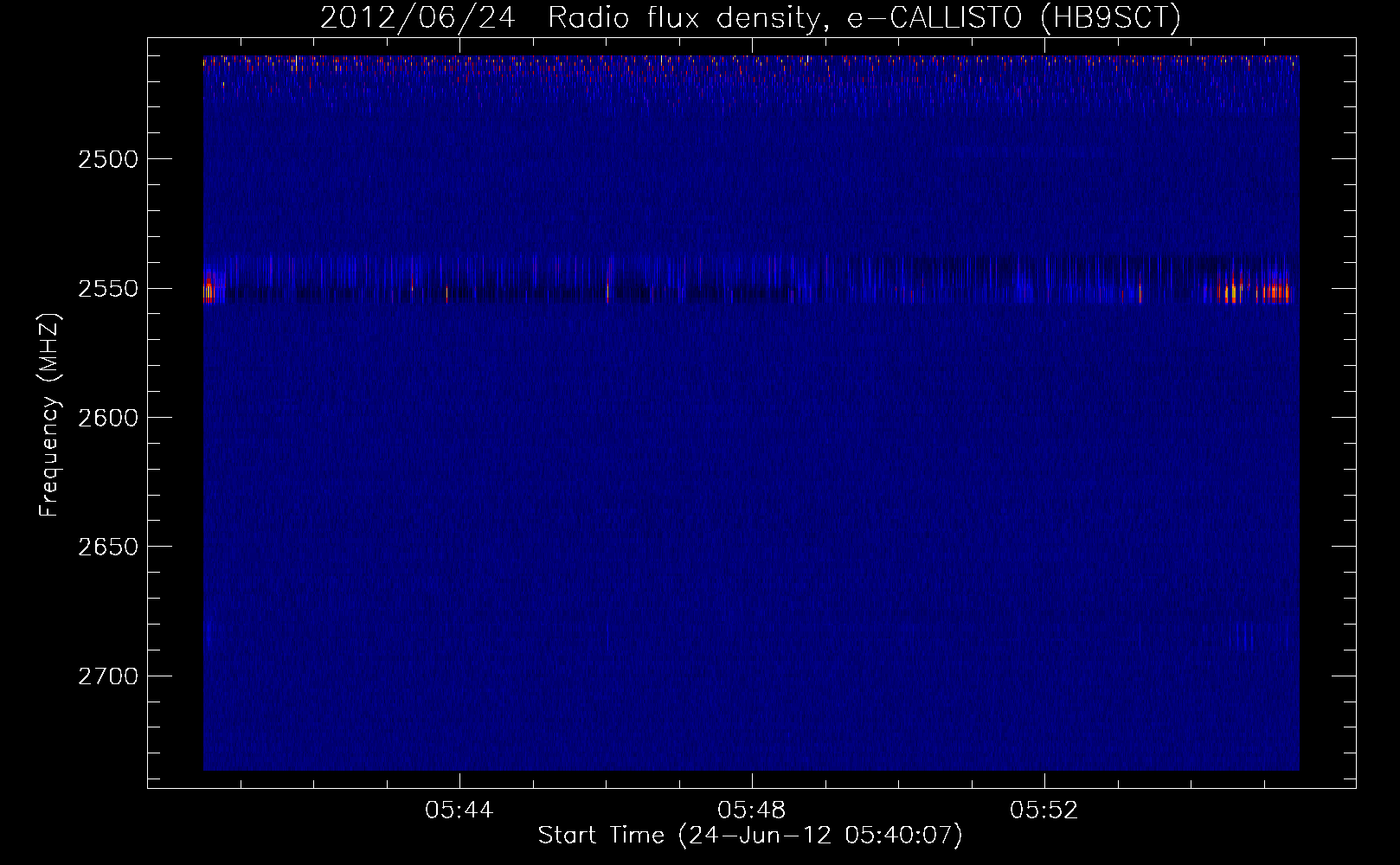
Task: Click the "2550" frequency tick label
Action: (x=107, y=288)
